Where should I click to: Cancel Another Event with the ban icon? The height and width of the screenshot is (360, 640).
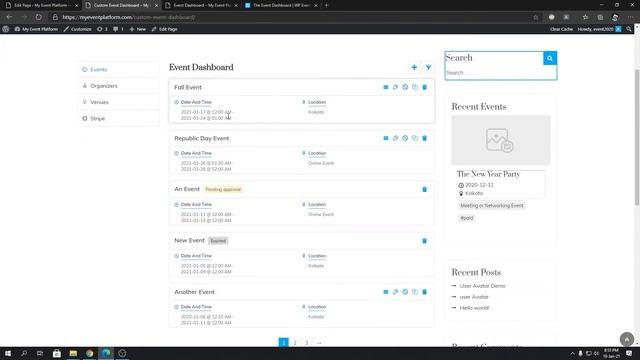[405, 292]
